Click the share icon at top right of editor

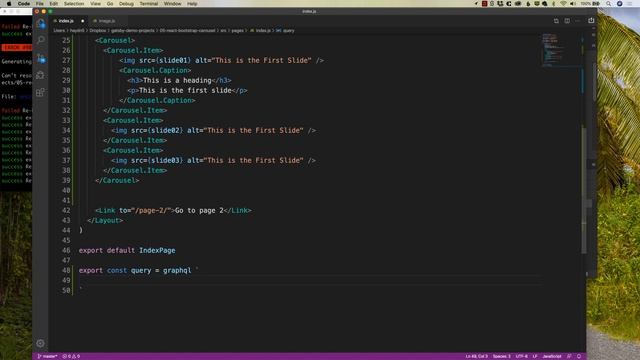pyautogui.click(x=591, y=20)
